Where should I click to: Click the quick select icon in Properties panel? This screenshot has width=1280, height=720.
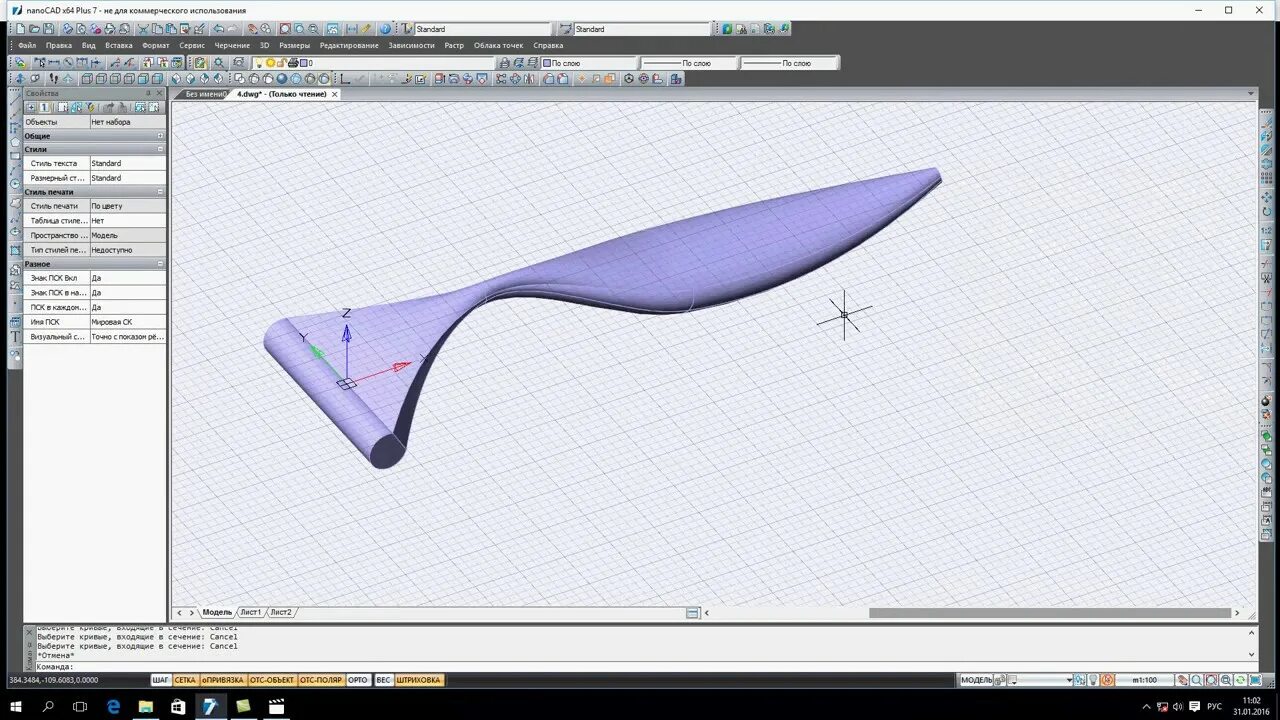click(91, 107)
